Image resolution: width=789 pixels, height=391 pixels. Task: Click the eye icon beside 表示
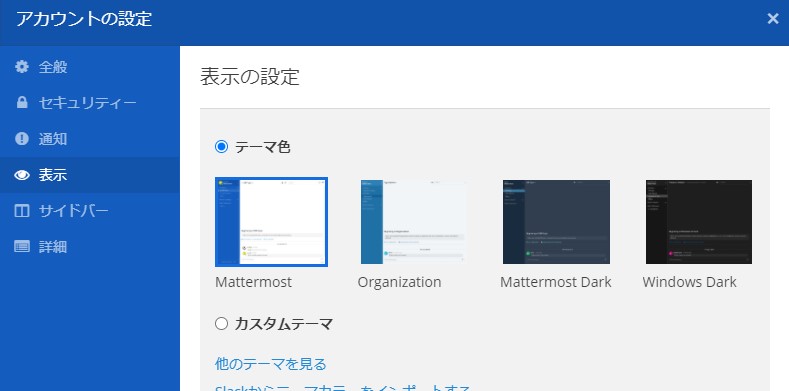click(22, 175)
